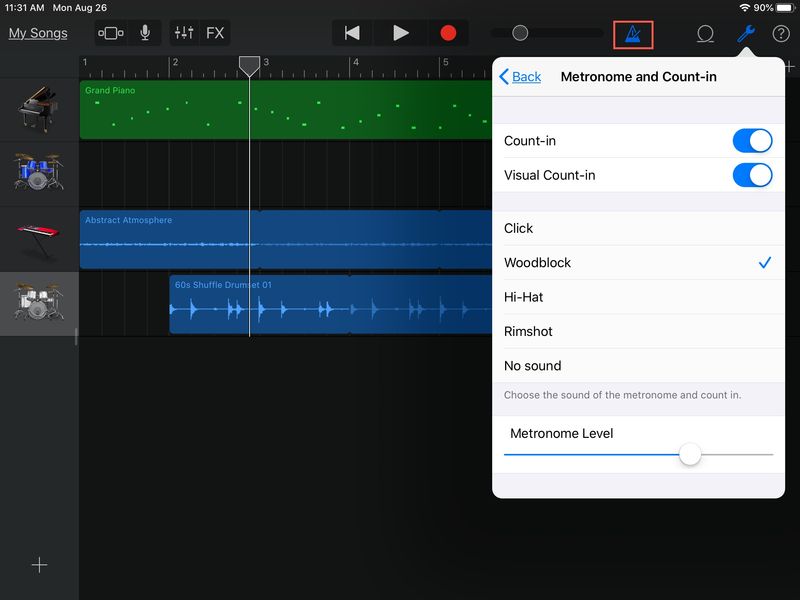Open song settings wrench icon
The width and height of the screenshot is (800, 600).
click(x=746, y=34)
